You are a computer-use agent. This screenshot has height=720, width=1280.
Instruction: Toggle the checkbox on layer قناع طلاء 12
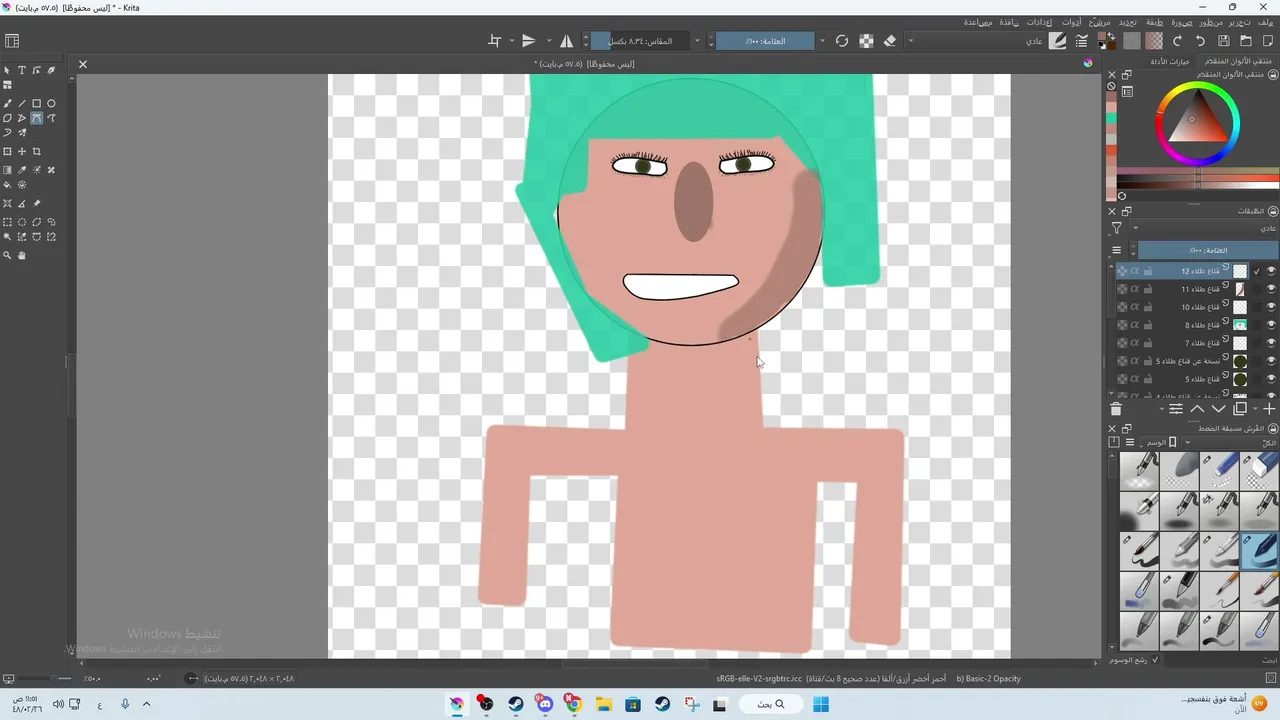coord(1257,271)
